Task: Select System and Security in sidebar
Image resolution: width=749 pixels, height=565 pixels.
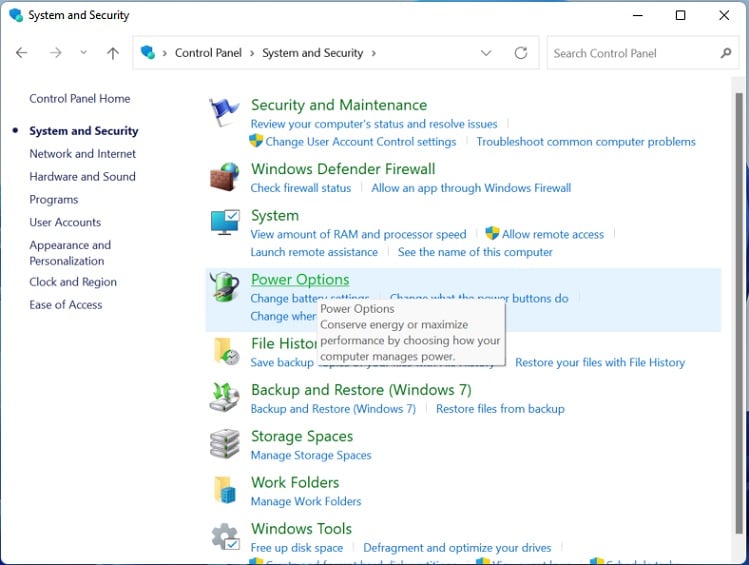Action: pos(84,131)
